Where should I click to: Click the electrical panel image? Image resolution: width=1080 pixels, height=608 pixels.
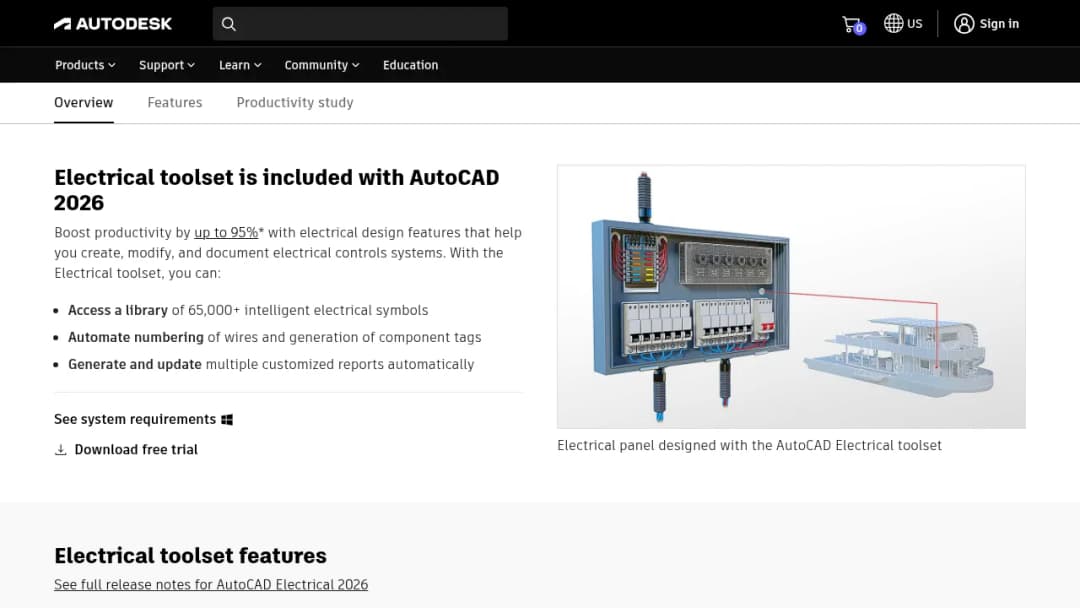[791, 297]
